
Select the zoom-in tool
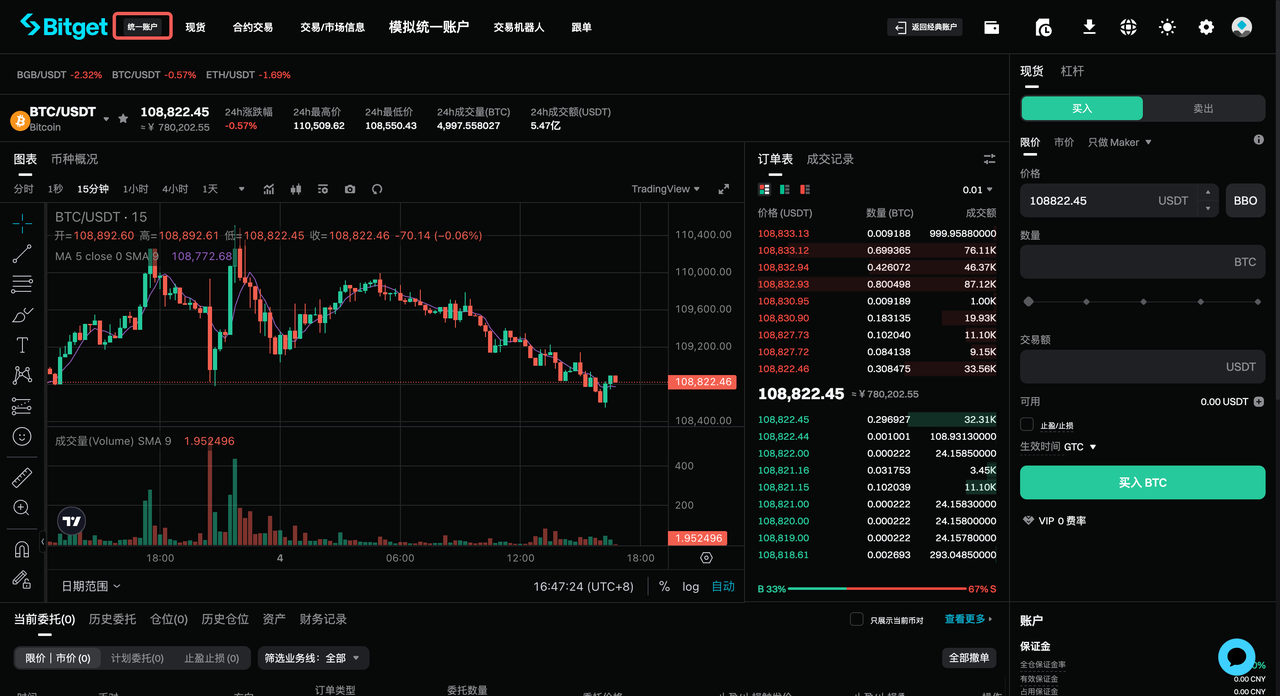click(x=21, y=508)
